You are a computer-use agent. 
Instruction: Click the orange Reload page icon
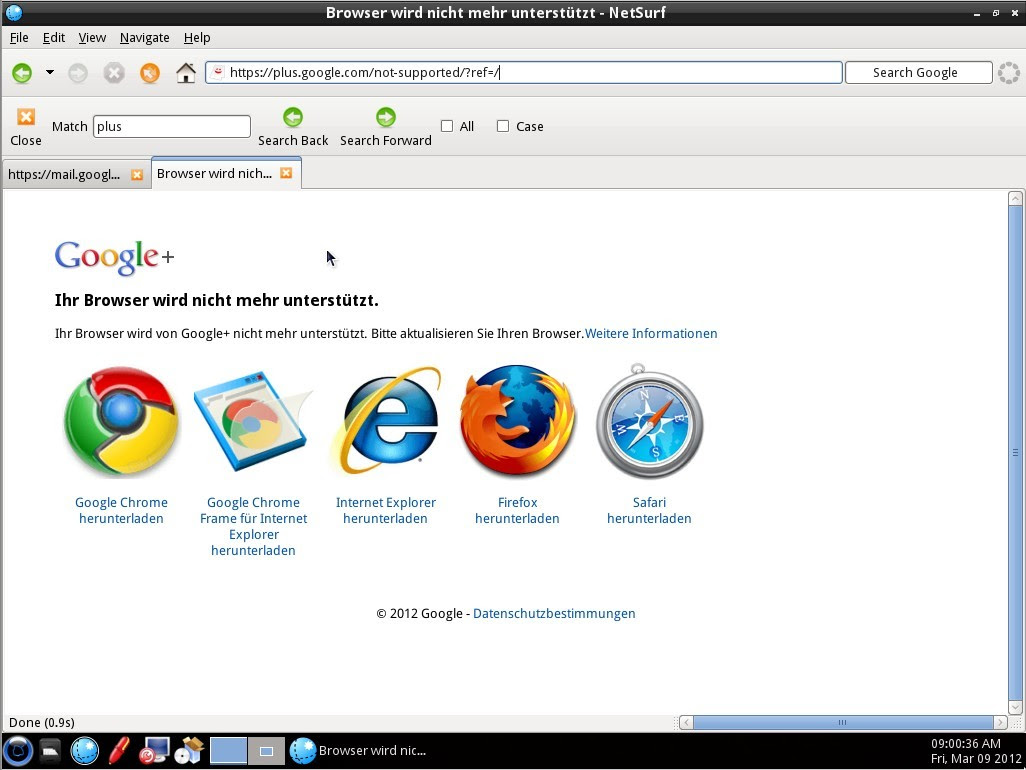pos(150,73)
